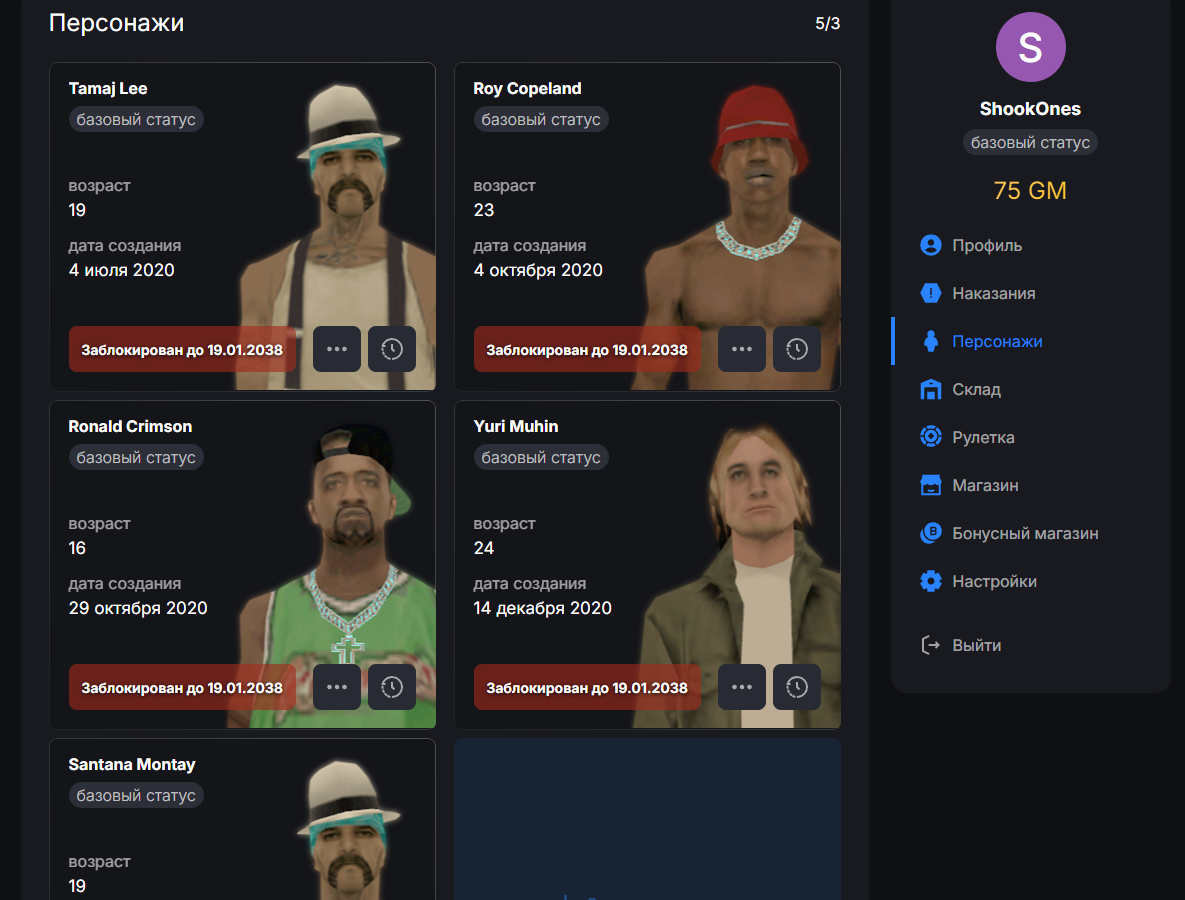Click Заблокирован badge on Tamaj Lee
Viewport: 1185px width, 900px height.
182,349
